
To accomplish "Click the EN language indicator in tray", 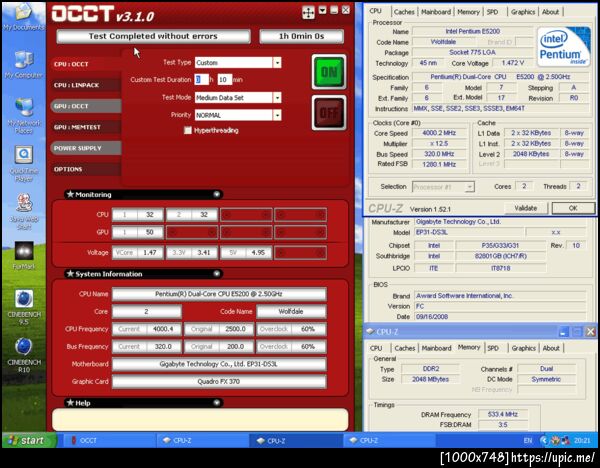I will click(x=528, y=441).
